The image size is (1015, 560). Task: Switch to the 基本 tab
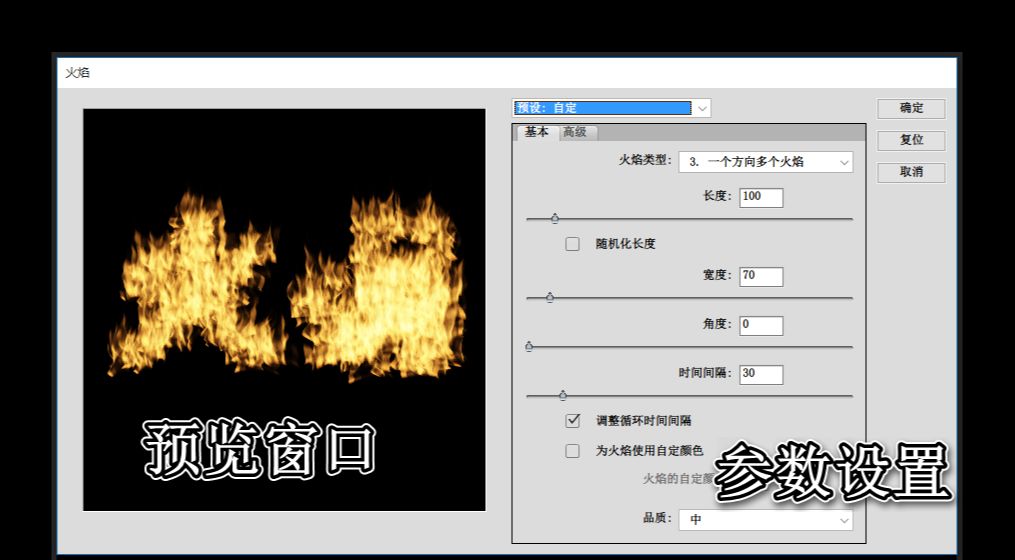pyautogui.click(x=536, y=132)
